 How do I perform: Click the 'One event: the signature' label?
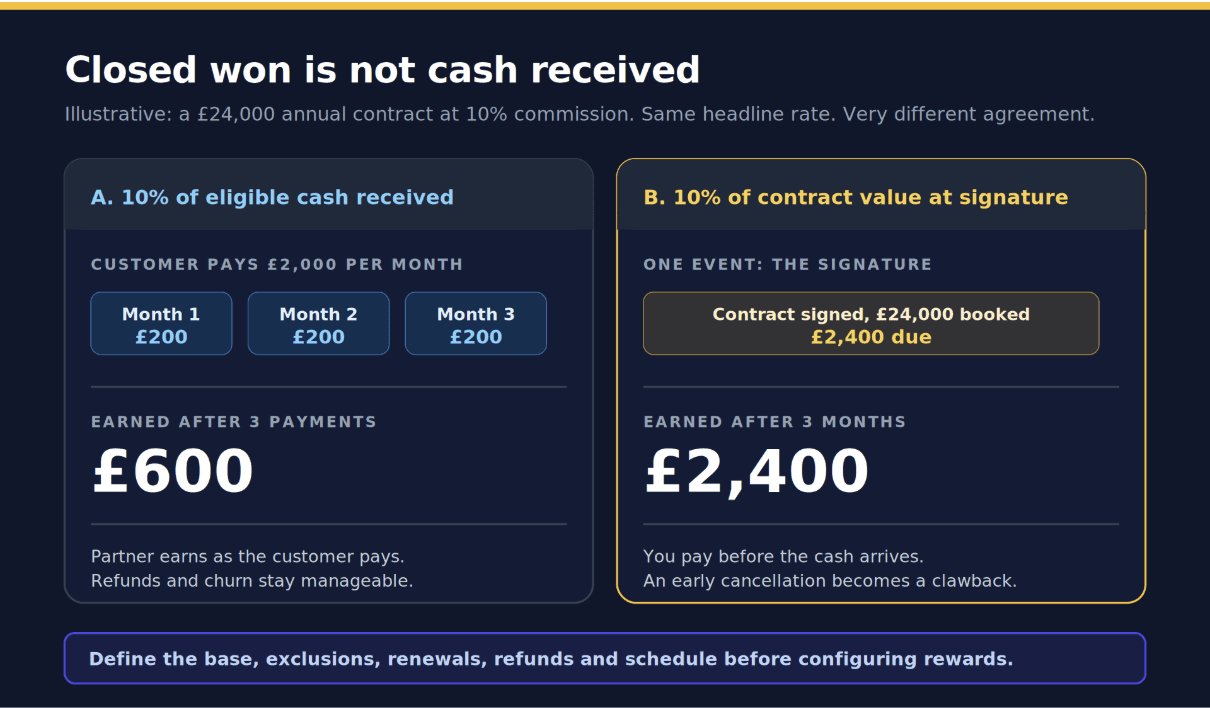[x=787, y=265]
